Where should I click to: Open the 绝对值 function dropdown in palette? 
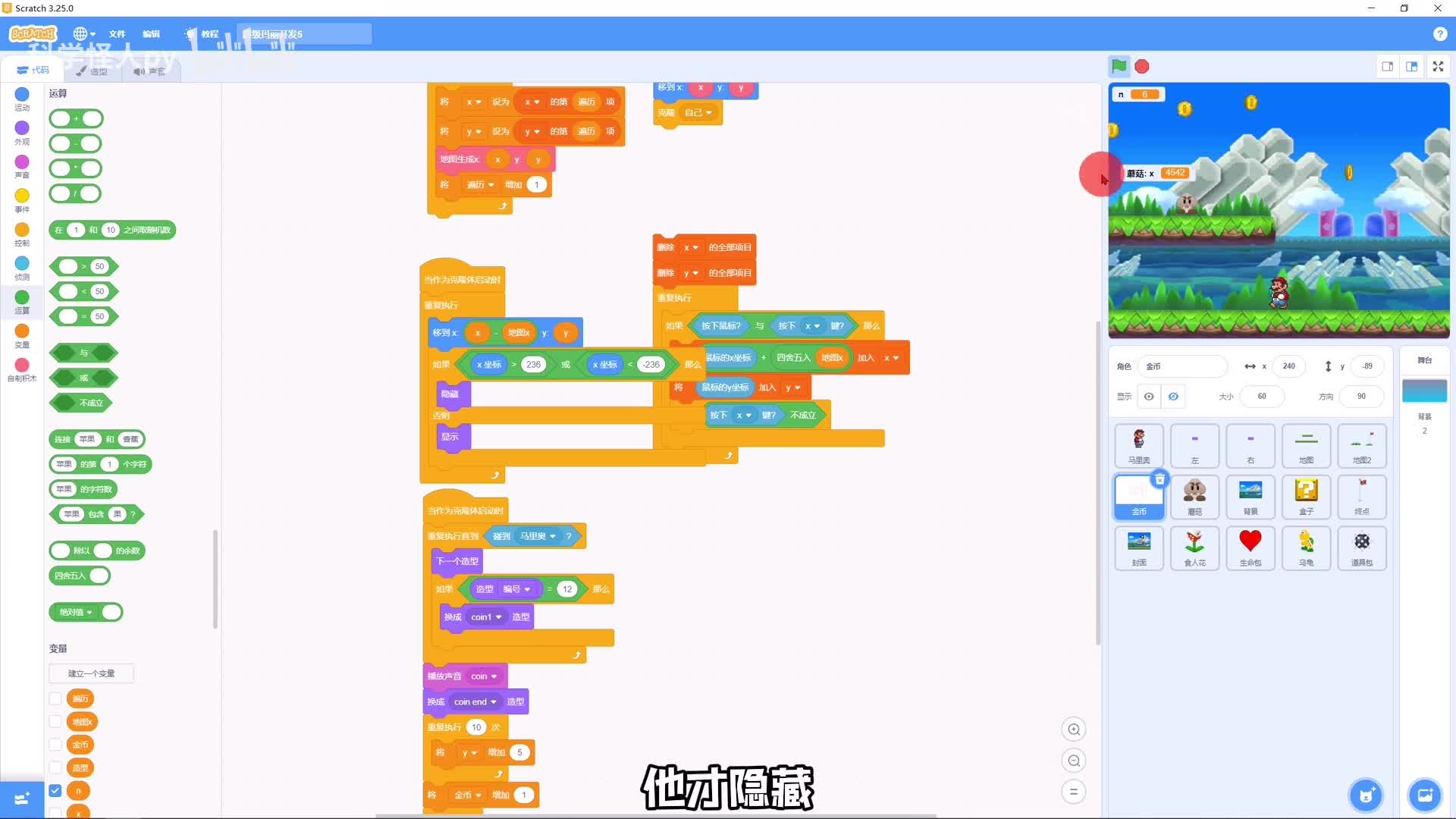pos(76,612)
